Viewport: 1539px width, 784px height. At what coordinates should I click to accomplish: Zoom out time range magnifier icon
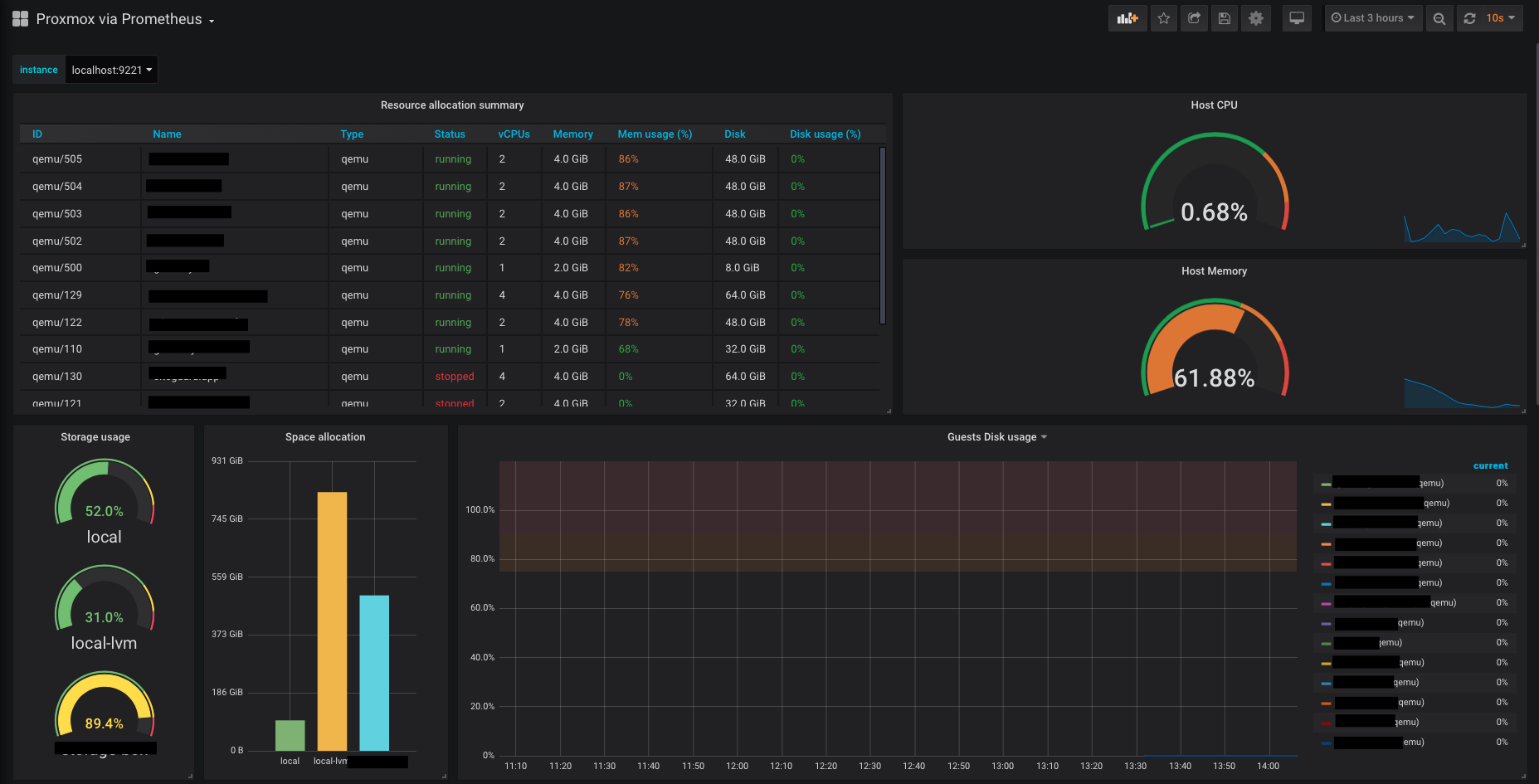tap(1439, 18)
